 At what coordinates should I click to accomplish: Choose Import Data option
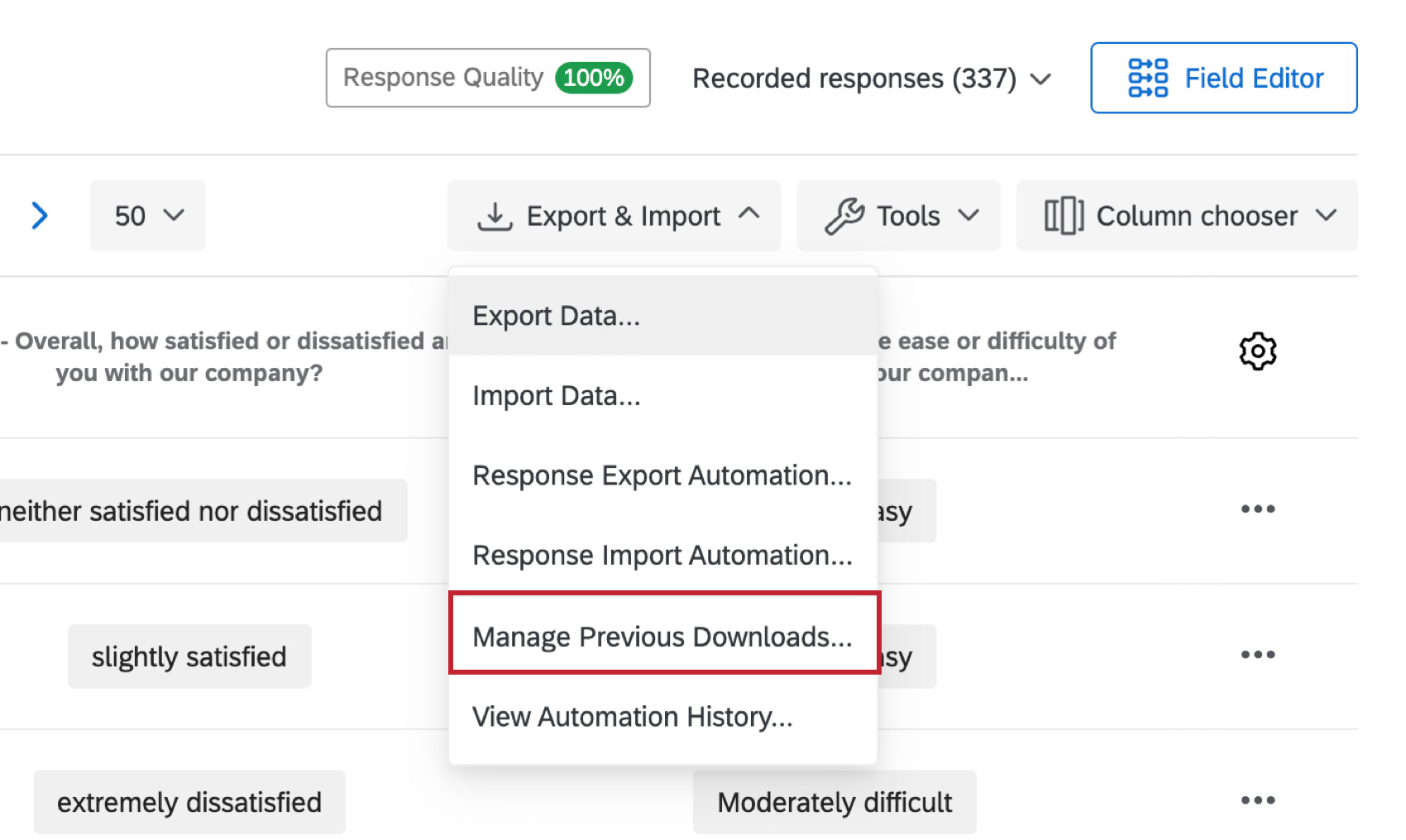coord(556,395)
